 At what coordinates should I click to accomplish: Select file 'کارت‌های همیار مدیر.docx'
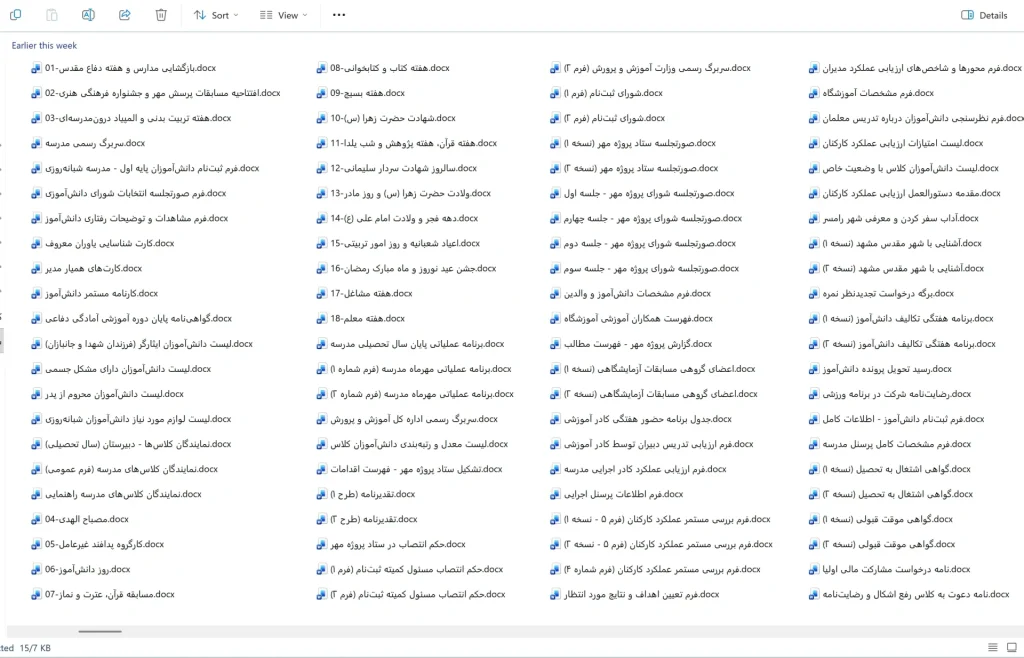(86, 269)
